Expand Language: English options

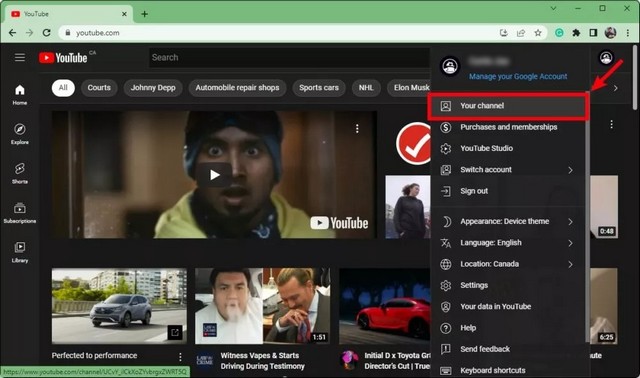[x=506, y=243]
